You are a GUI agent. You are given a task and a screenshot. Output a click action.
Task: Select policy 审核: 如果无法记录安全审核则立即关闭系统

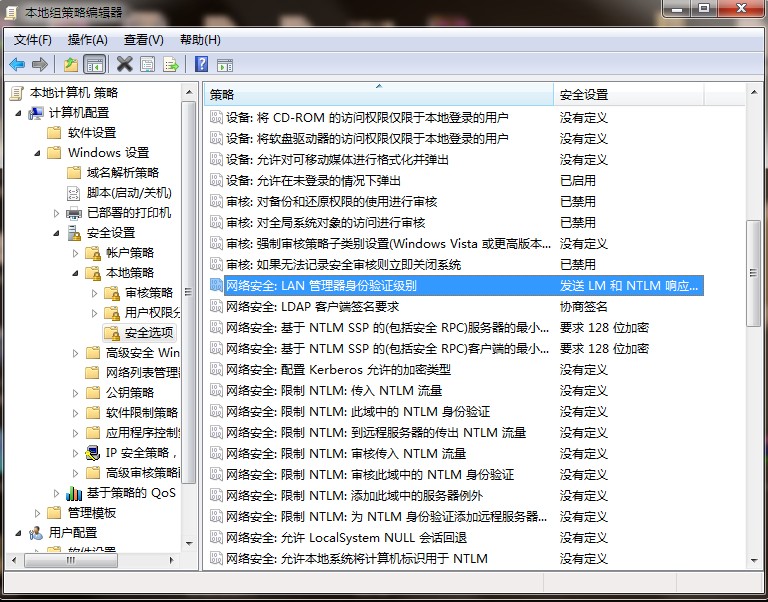pyautogui.click(x=343, y=265)
